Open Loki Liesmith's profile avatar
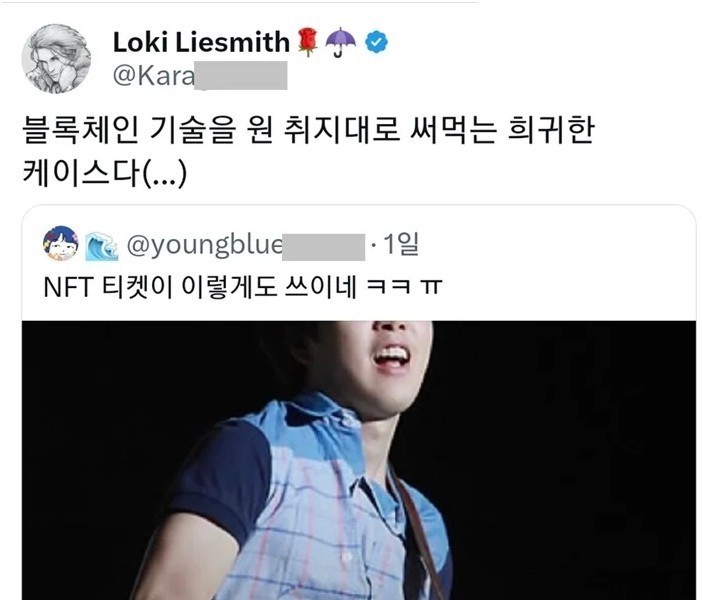 pyautogui.click(x=56, y=59)
